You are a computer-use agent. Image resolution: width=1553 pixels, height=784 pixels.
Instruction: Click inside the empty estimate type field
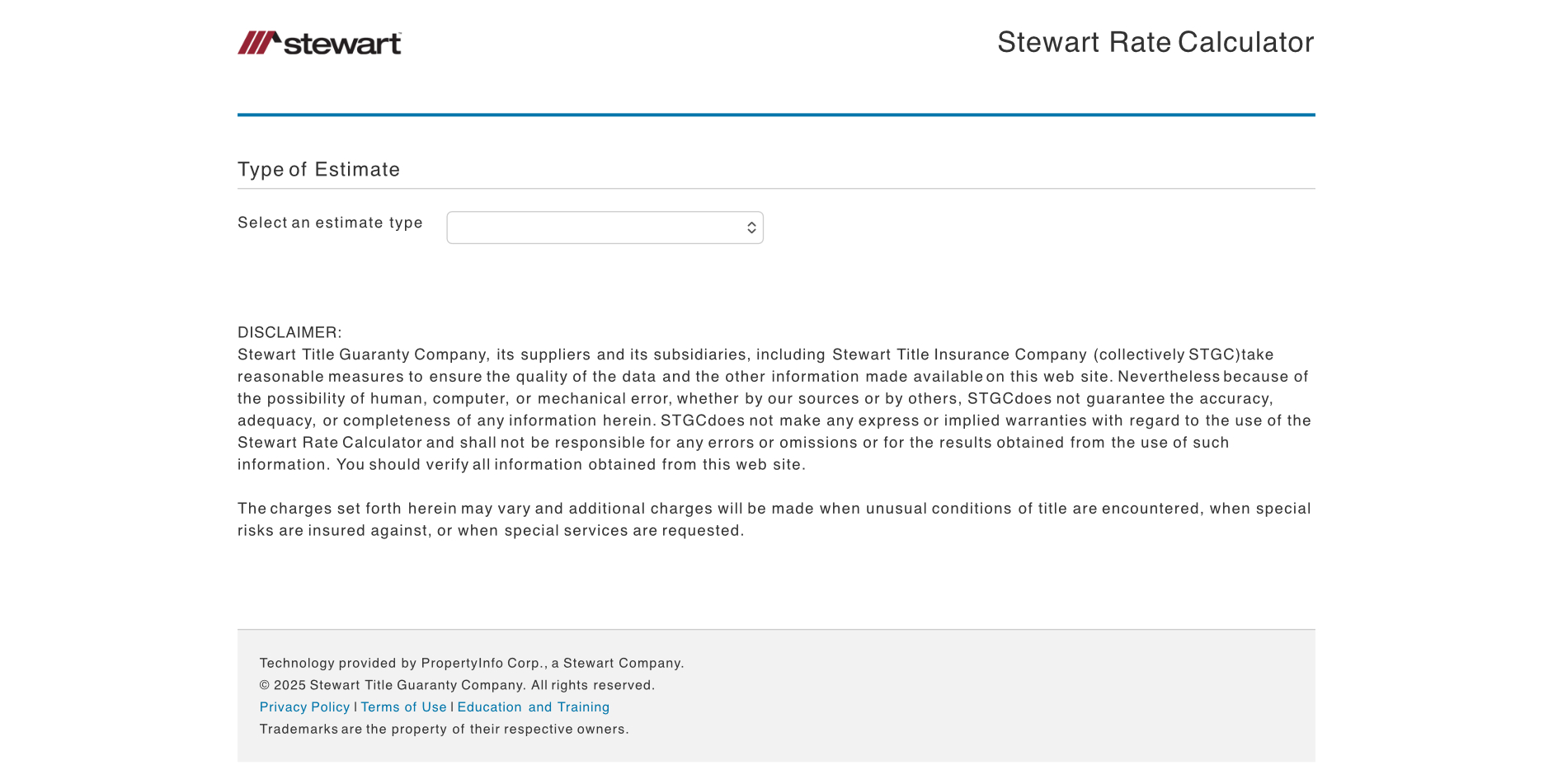[577, 227]
